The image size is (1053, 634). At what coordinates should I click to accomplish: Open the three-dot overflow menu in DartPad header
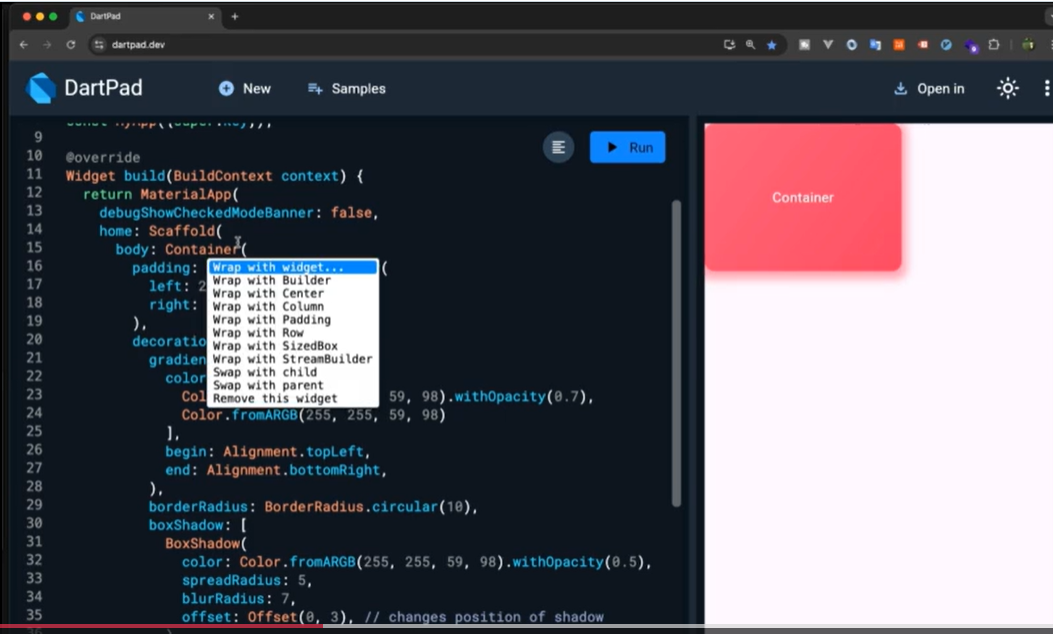[1046, 88]
